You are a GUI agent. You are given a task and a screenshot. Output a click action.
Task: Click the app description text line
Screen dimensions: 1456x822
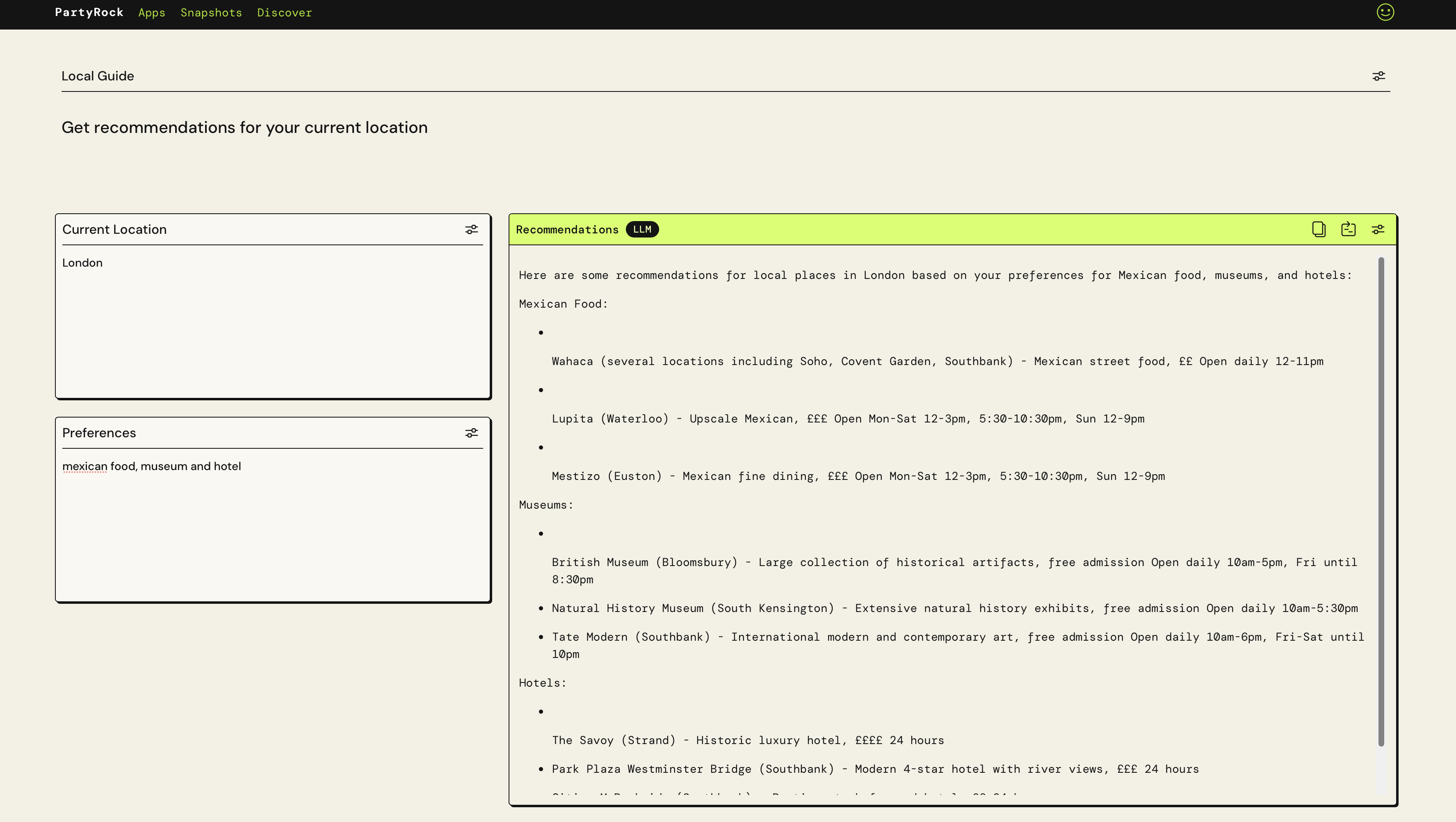(x=244, y=127)
